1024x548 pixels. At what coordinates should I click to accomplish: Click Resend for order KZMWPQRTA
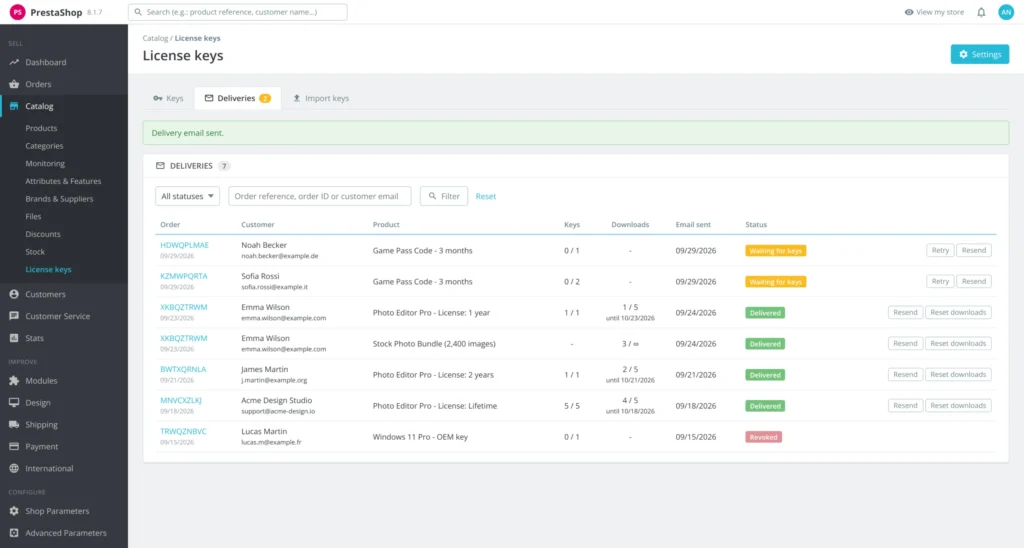tap(974, 282)
